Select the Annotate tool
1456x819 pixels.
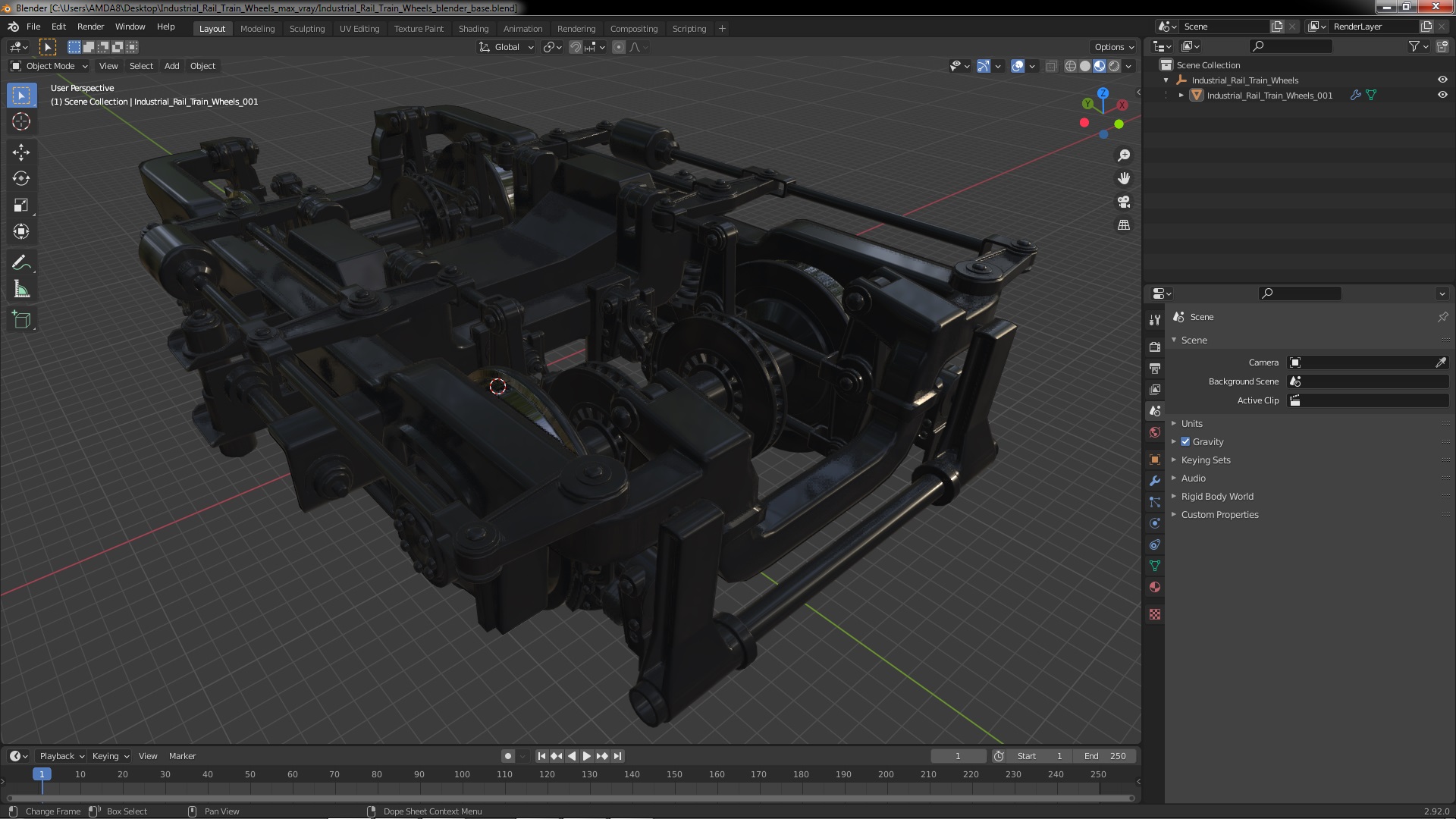21,263
